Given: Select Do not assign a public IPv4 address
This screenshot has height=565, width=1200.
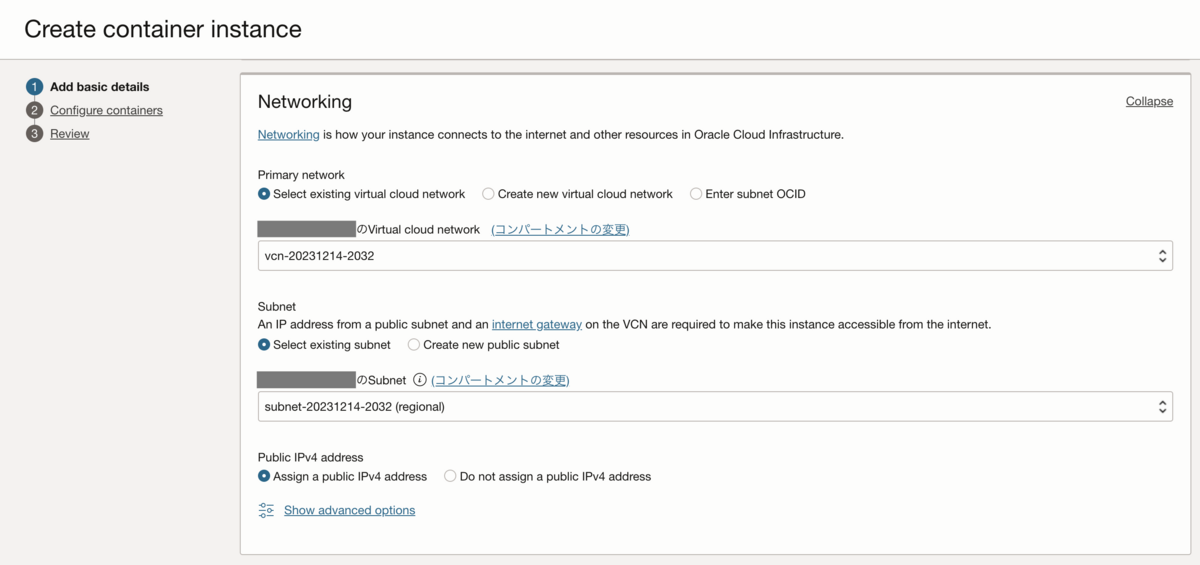Looking at the screenshot, I should (x=450, y=477).
